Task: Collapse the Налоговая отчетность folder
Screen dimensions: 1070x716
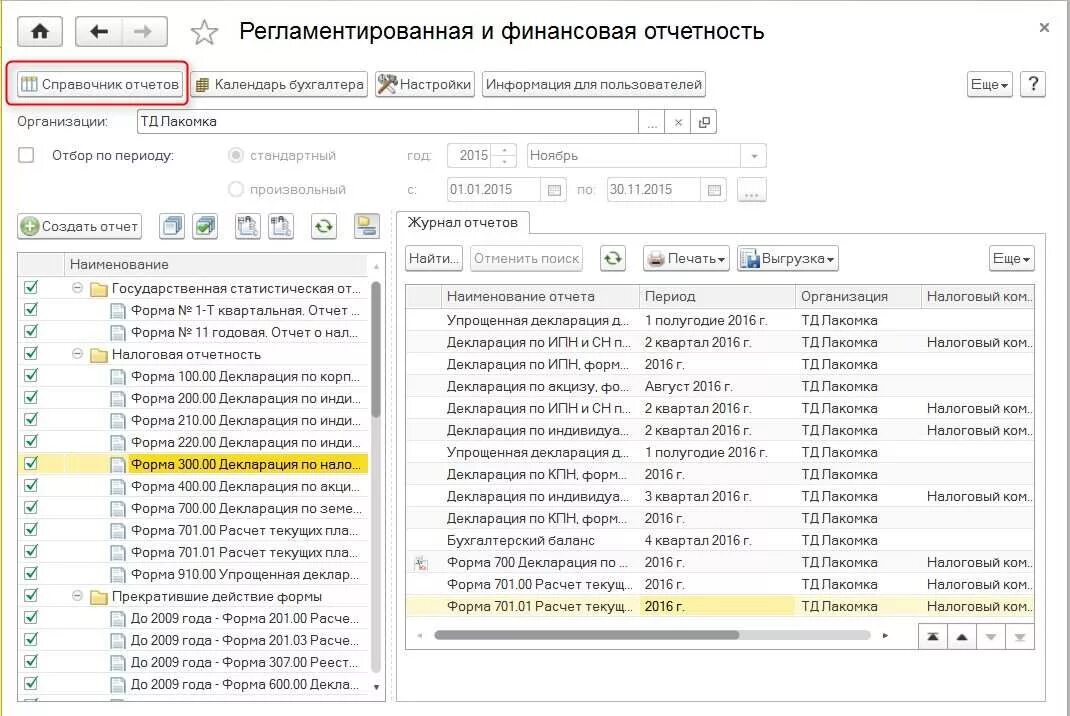Action: (77, 354)
